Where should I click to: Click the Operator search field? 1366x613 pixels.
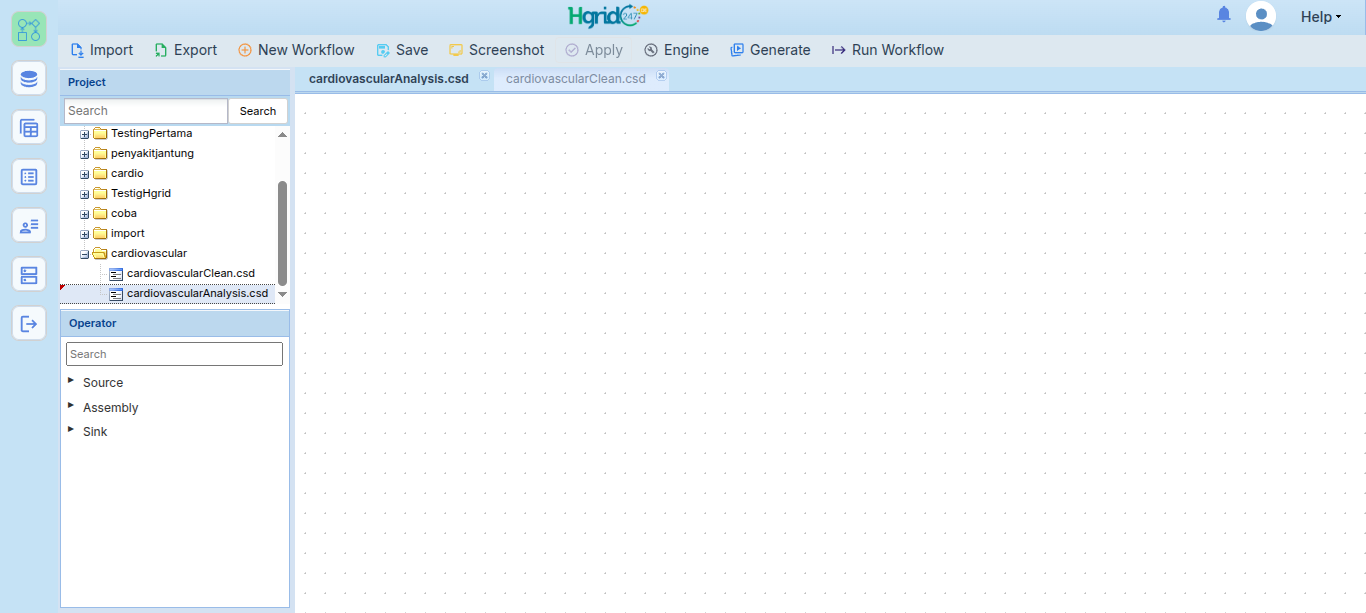tap(174, 354)
